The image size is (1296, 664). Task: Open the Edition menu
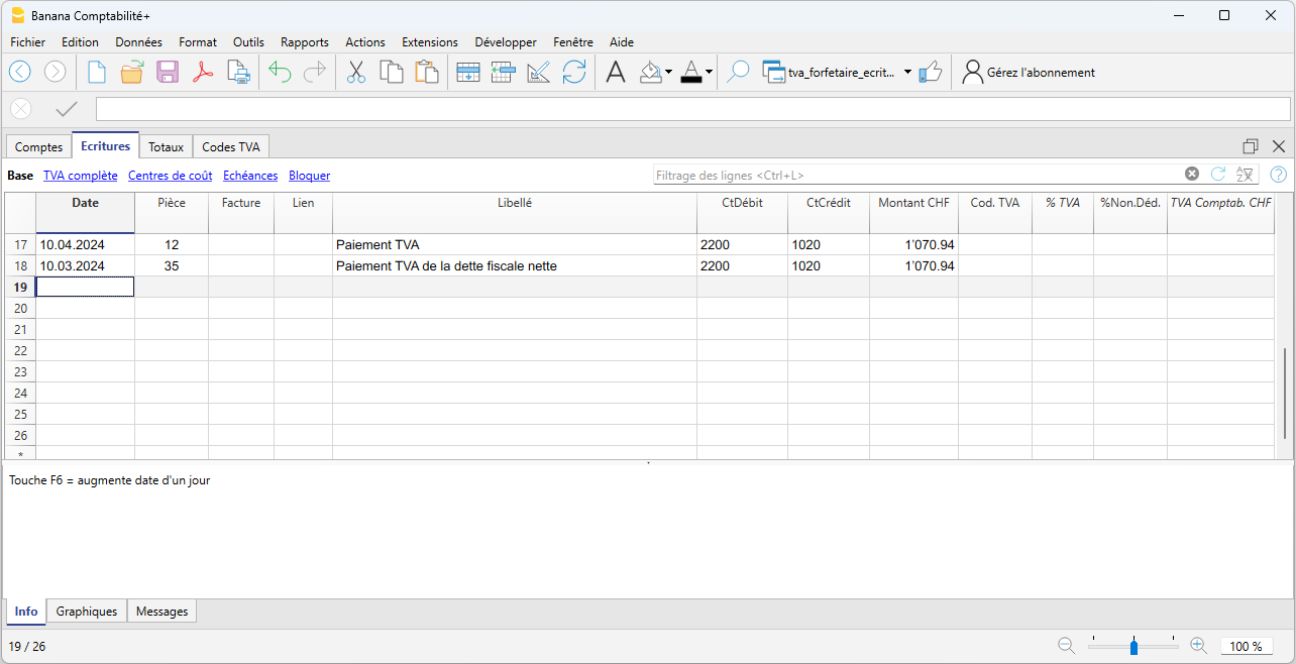(80, 42)
